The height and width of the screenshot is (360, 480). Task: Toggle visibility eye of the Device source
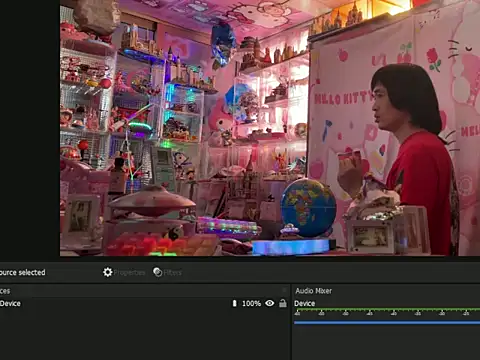[270, 303]
